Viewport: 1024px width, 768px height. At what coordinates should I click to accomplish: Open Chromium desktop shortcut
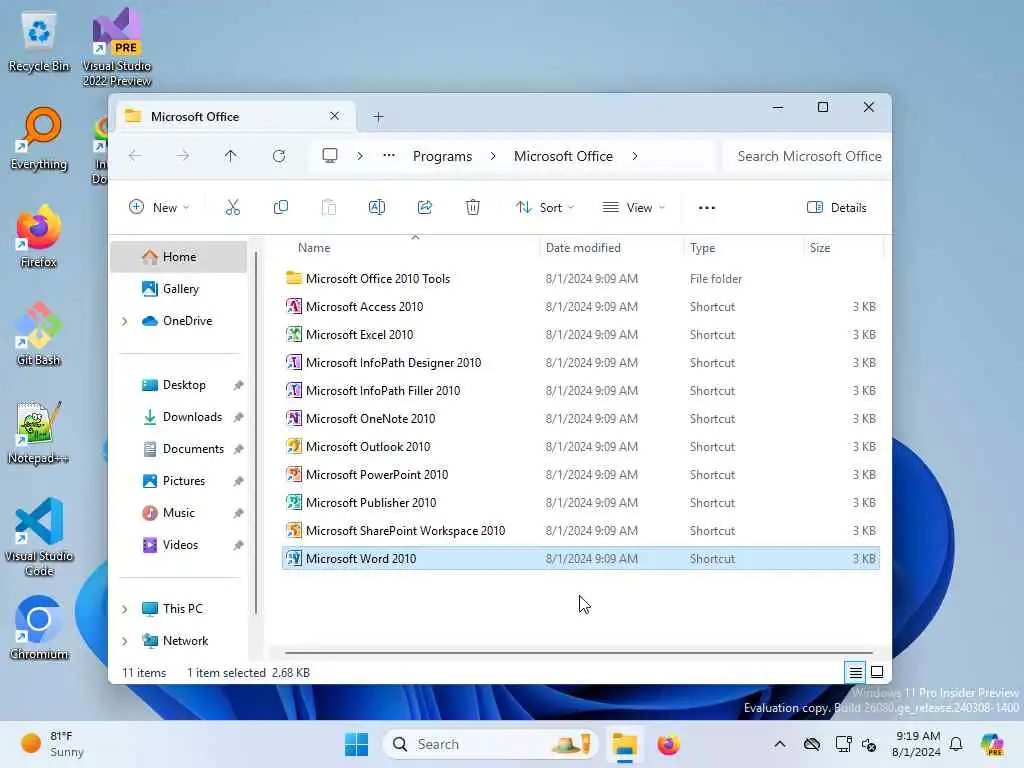pyautogui.click(x=39, y=628)
